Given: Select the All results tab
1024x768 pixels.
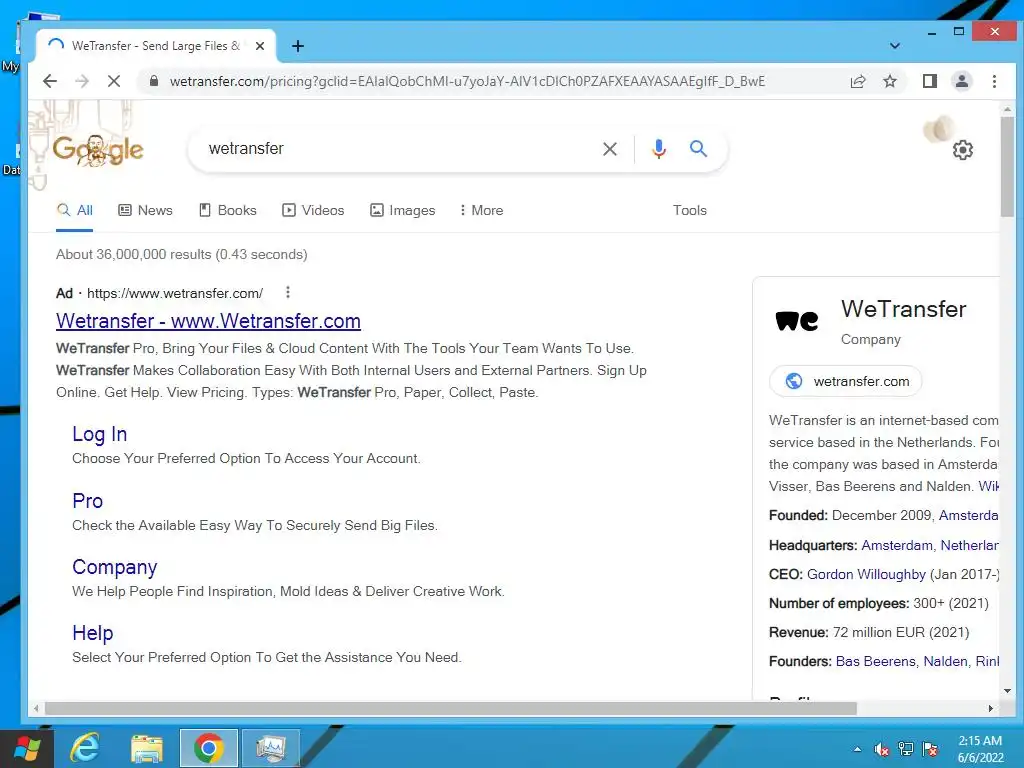Looking at the screenshot, I should 74,210.
